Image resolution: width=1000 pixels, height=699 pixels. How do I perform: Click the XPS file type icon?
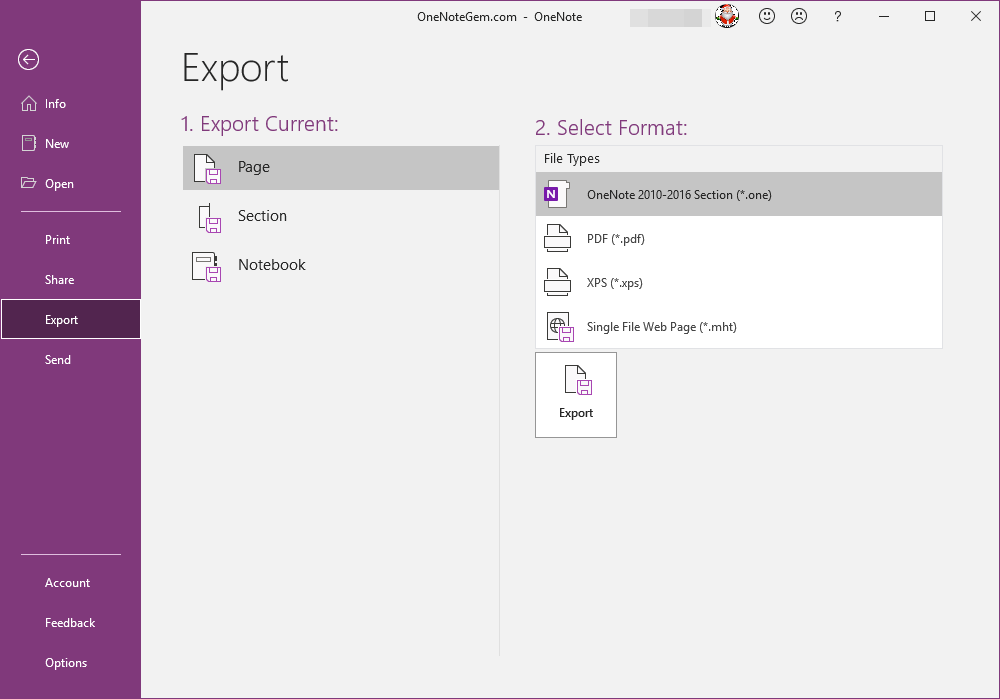click(558, 282)
